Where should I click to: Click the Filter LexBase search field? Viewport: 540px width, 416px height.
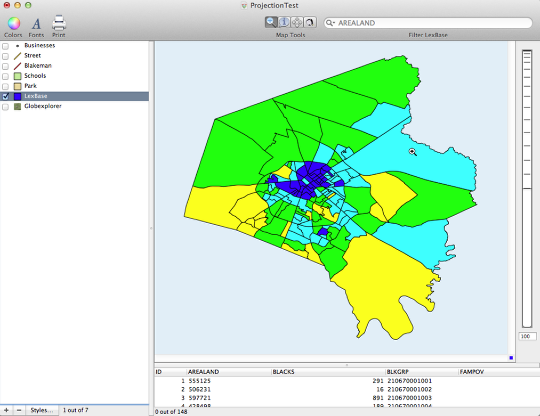coord(428,23)
